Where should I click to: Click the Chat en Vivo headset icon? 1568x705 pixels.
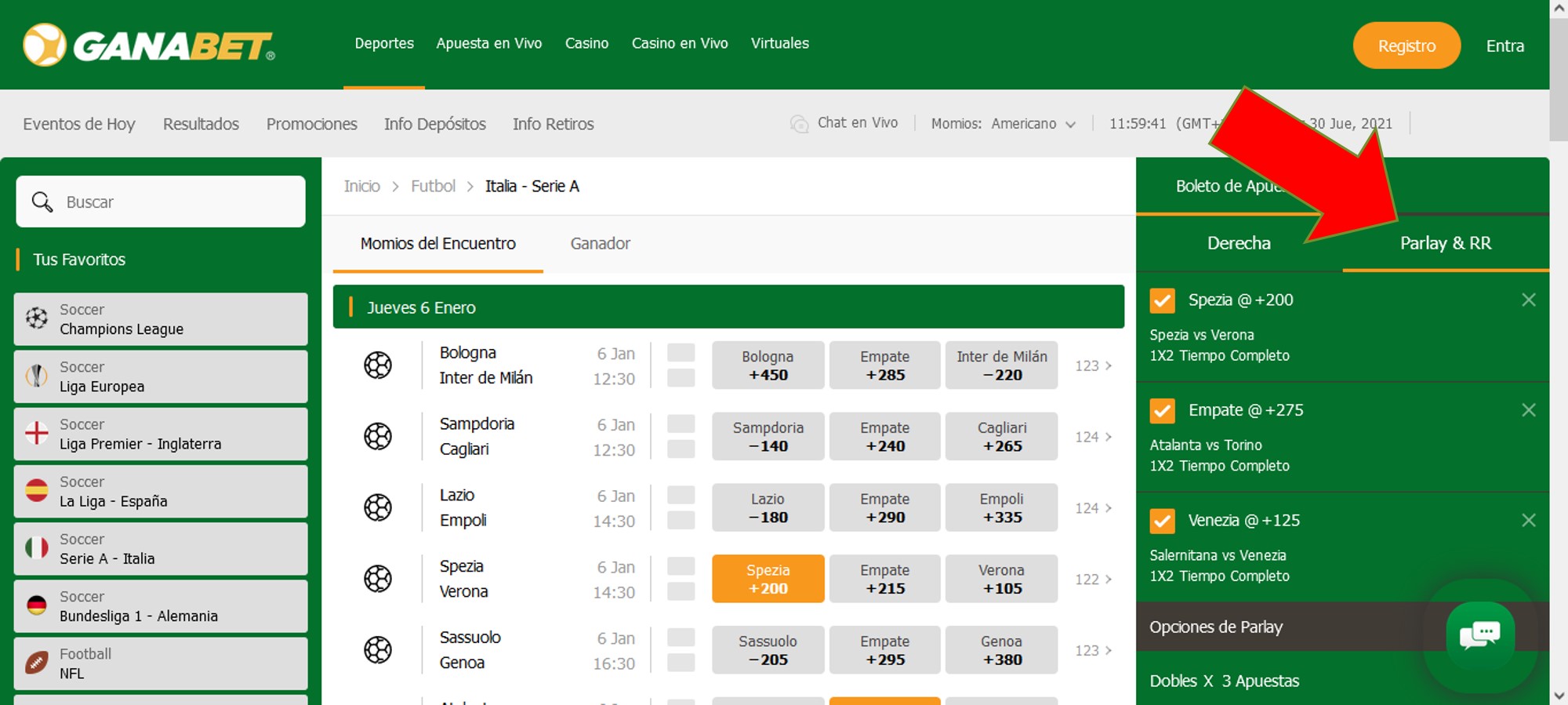[x=799, y=124]
